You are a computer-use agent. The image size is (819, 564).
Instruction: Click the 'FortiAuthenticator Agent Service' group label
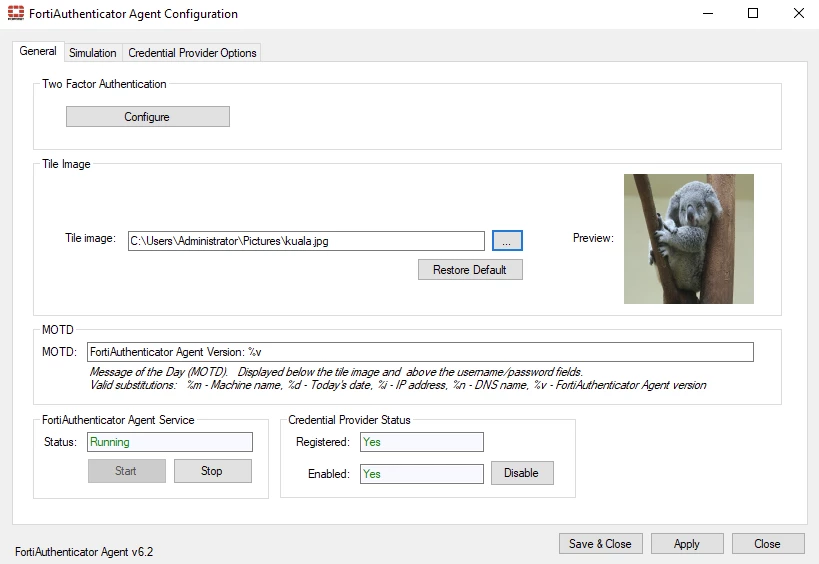click(x=118, y=420)
